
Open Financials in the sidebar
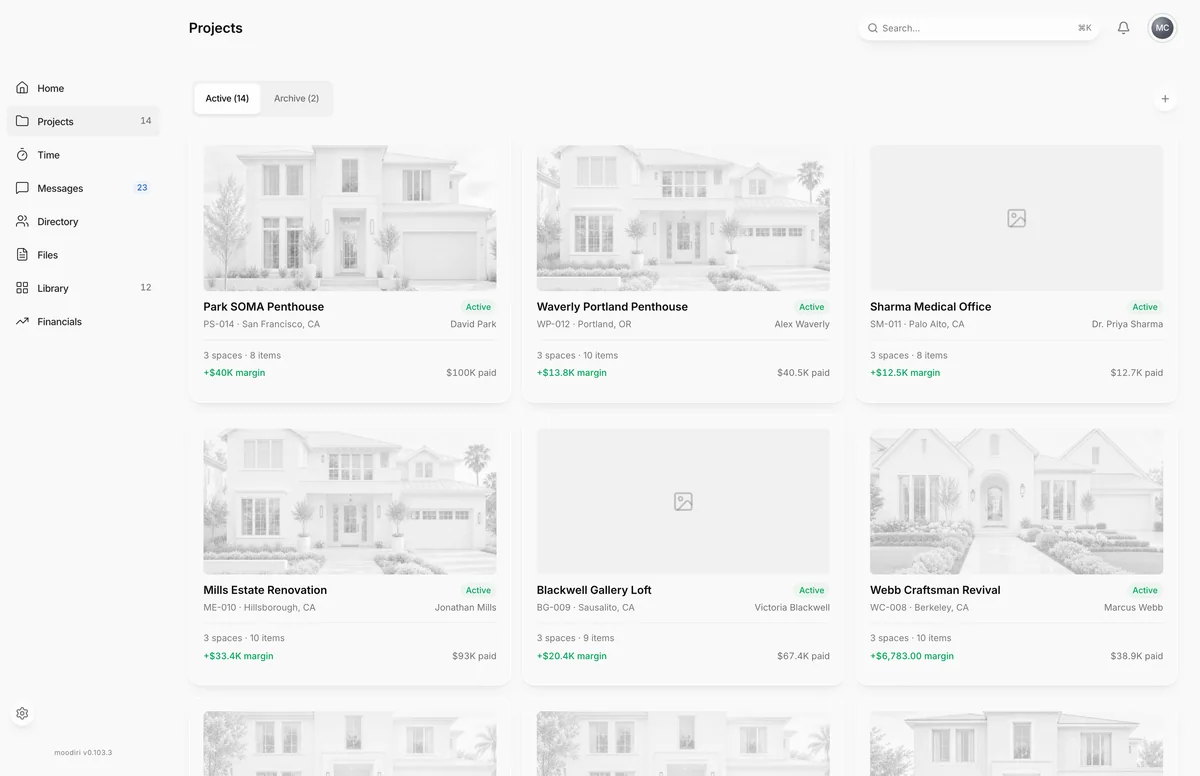83,321
